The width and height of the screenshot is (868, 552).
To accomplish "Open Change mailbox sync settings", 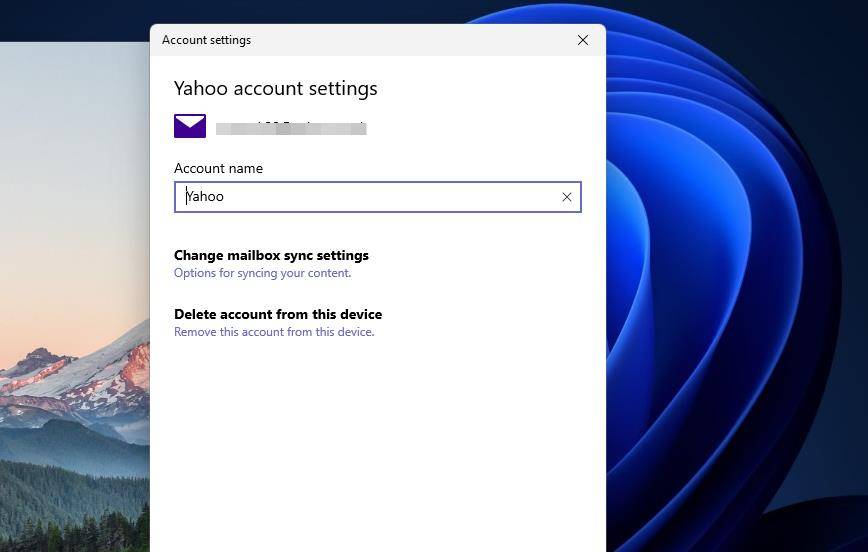I will pyautogui.click(x=271, y=255).
